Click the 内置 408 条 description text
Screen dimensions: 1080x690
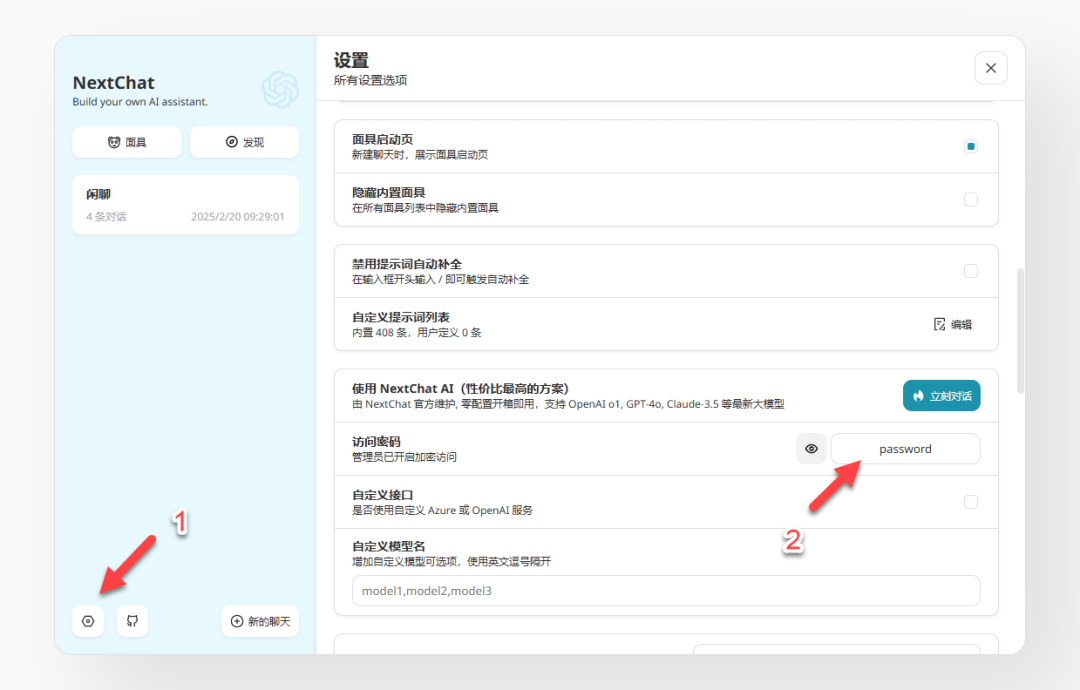(x=417, y=333)
